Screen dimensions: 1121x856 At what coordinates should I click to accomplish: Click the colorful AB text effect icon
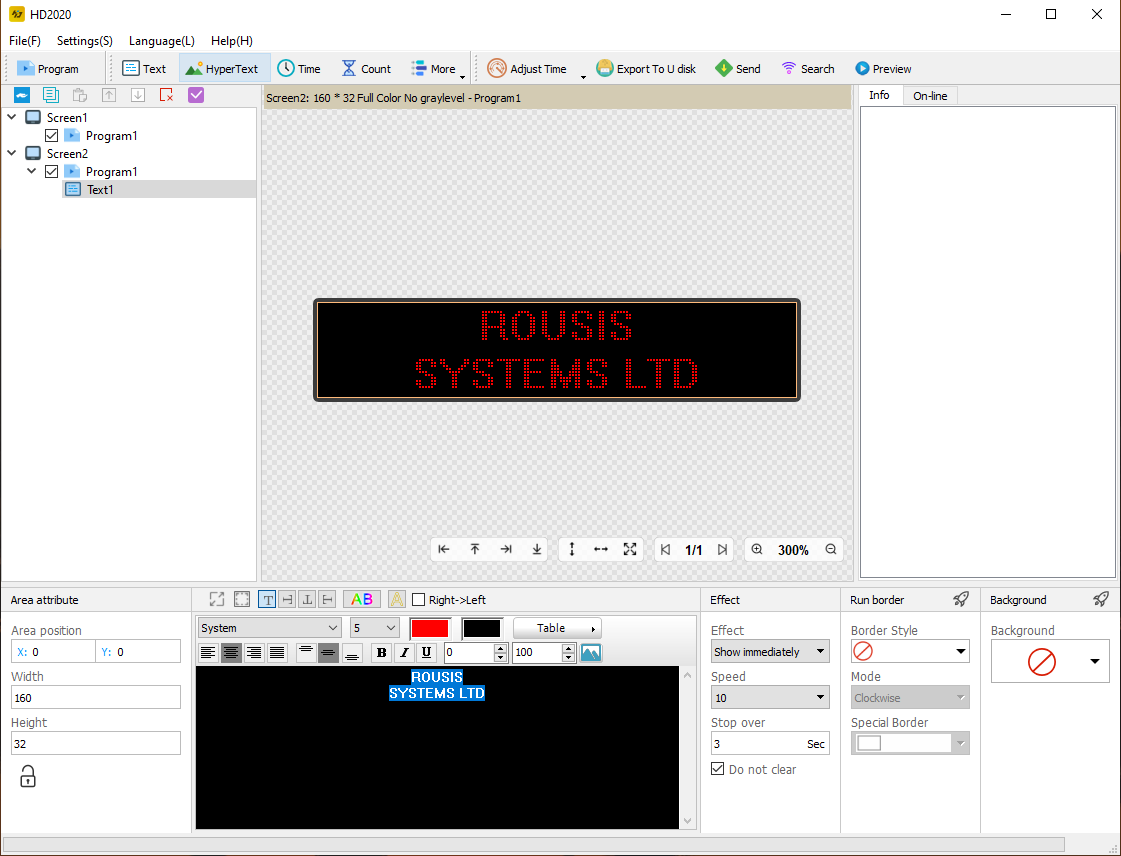[362, 599]
